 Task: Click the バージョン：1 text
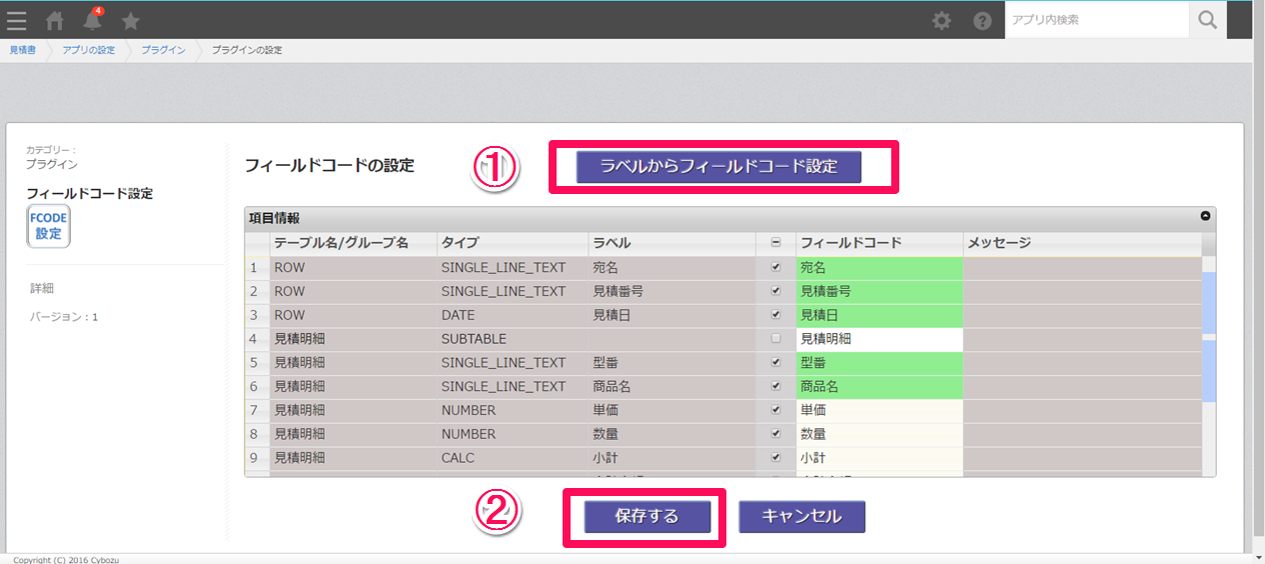tap(64, 317)
